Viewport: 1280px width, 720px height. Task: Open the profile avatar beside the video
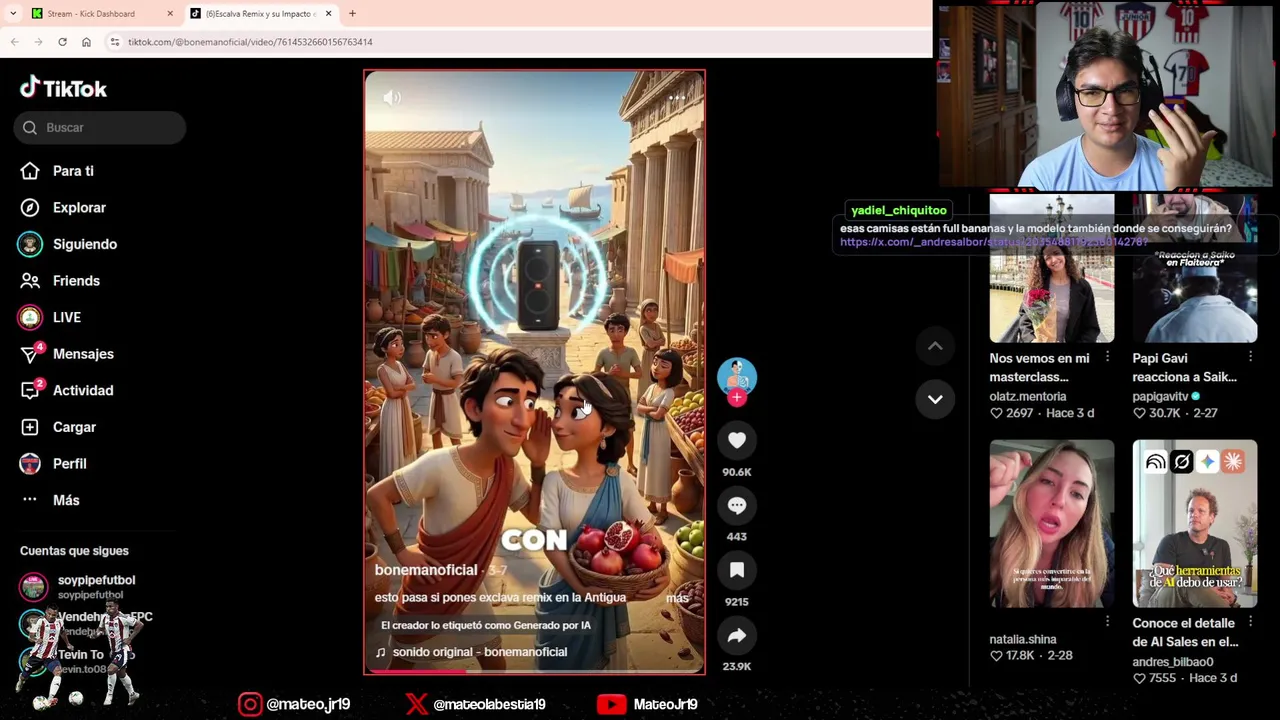pyautogui.click(x=737, y=377)
